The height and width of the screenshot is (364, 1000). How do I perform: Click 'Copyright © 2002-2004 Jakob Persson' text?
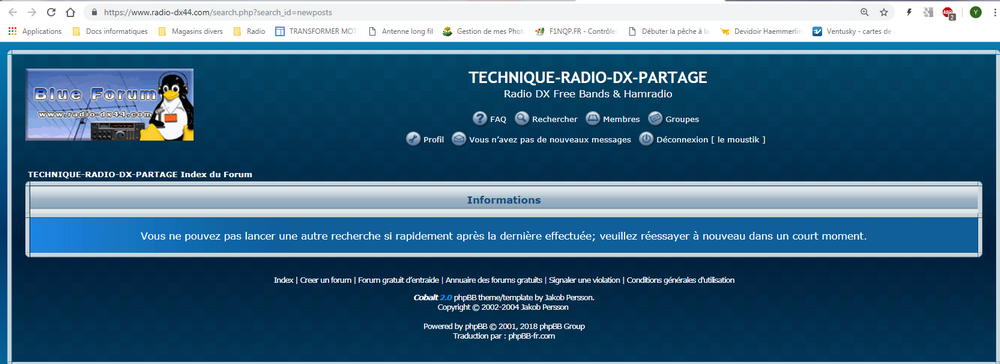(503, 307)
